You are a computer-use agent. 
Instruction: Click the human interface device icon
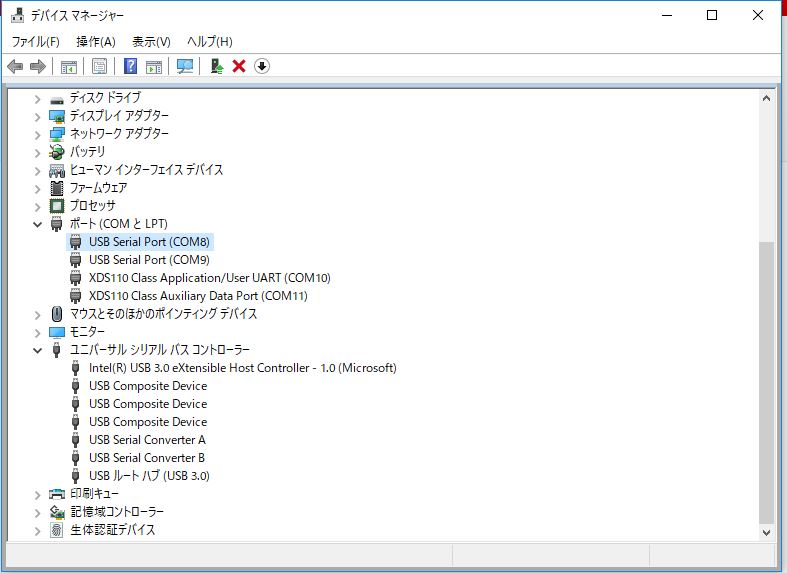[x=57, y=171]
